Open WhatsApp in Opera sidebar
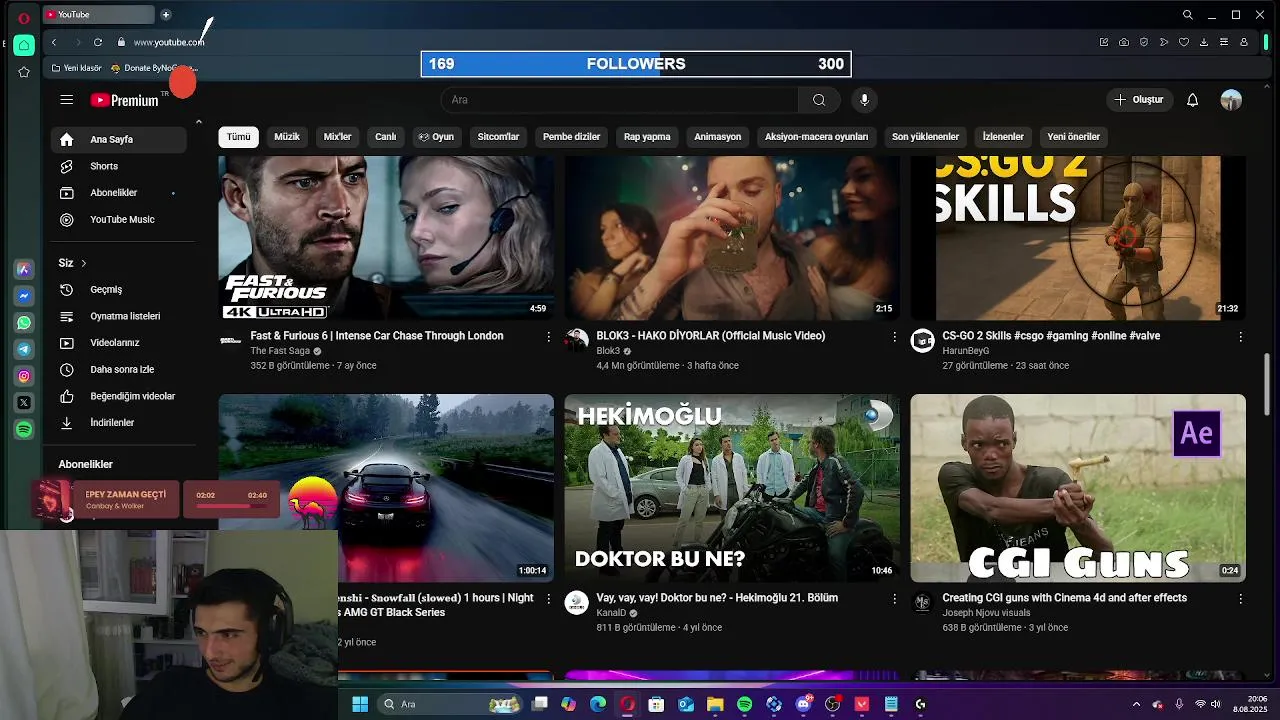 (24, 323)
